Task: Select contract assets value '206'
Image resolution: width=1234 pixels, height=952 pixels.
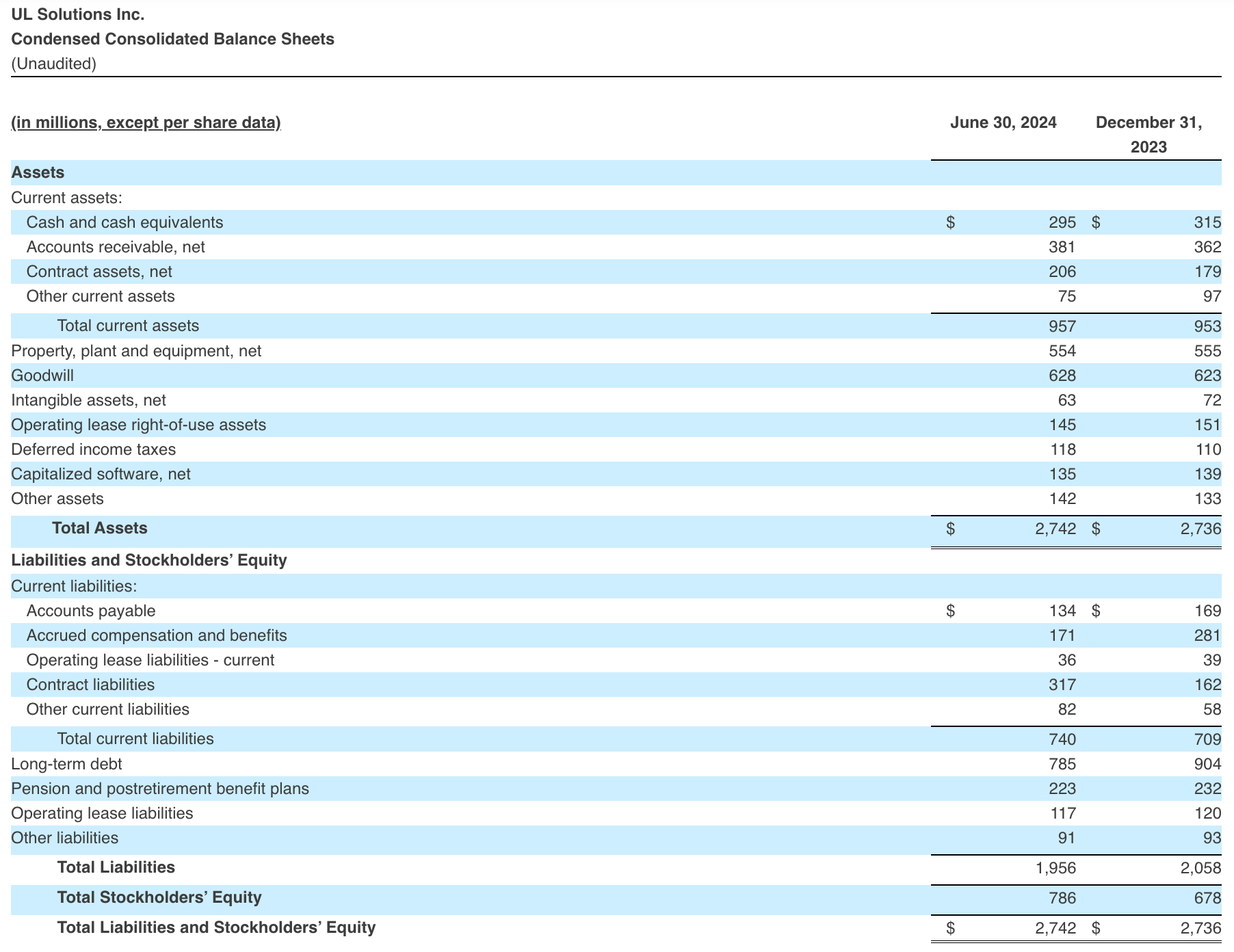Action: point(1062,272)
